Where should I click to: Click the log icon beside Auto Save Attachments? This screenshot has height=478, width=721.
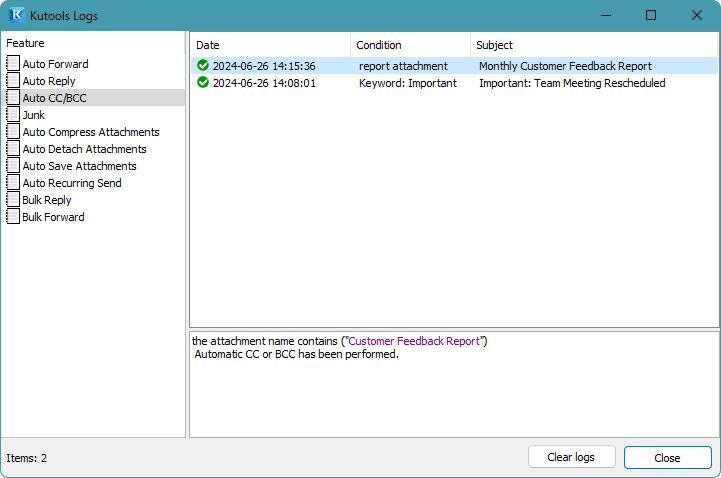13,165
